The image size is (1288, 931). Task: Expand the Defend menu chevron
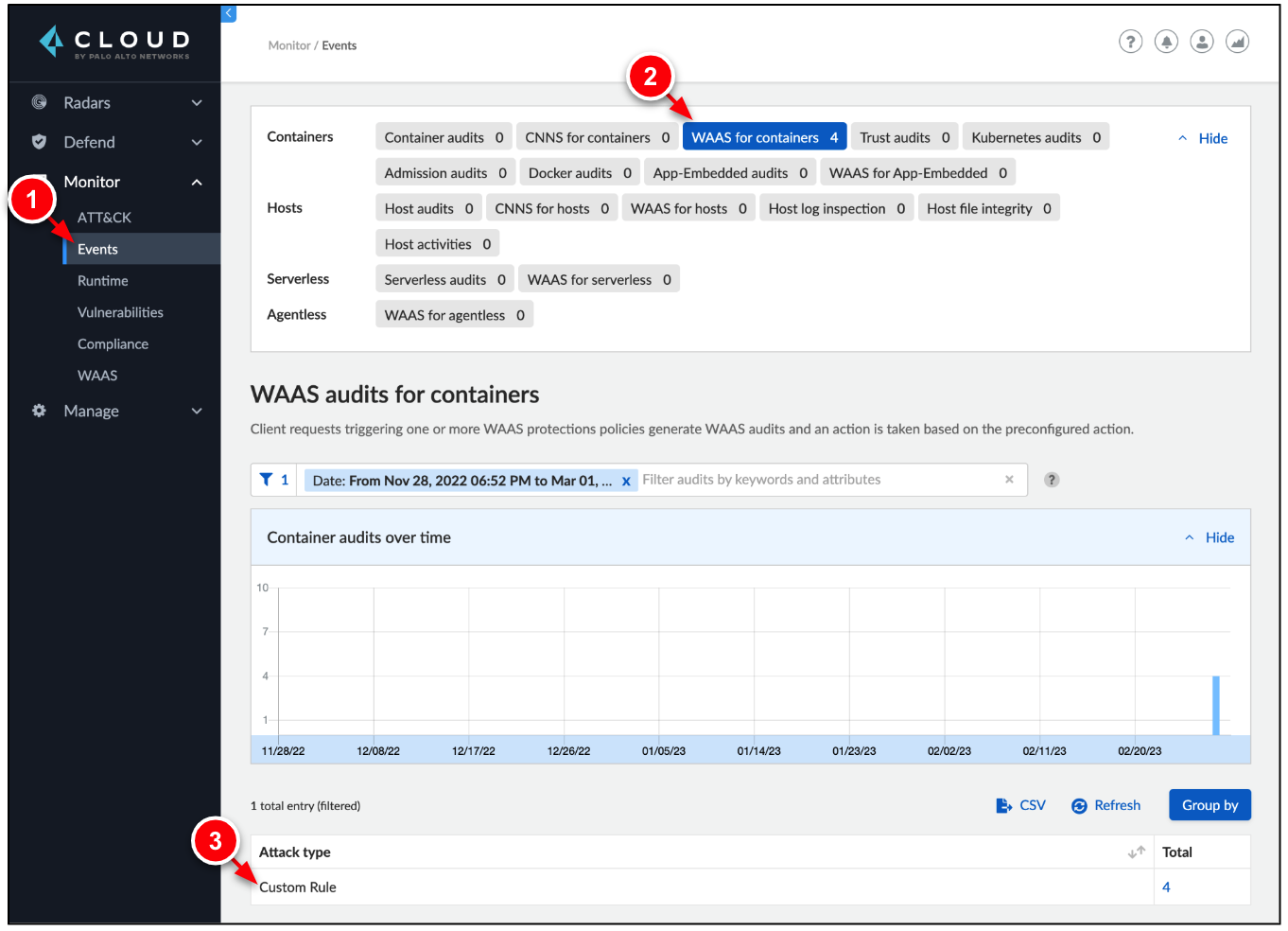[x=197, y=142]
